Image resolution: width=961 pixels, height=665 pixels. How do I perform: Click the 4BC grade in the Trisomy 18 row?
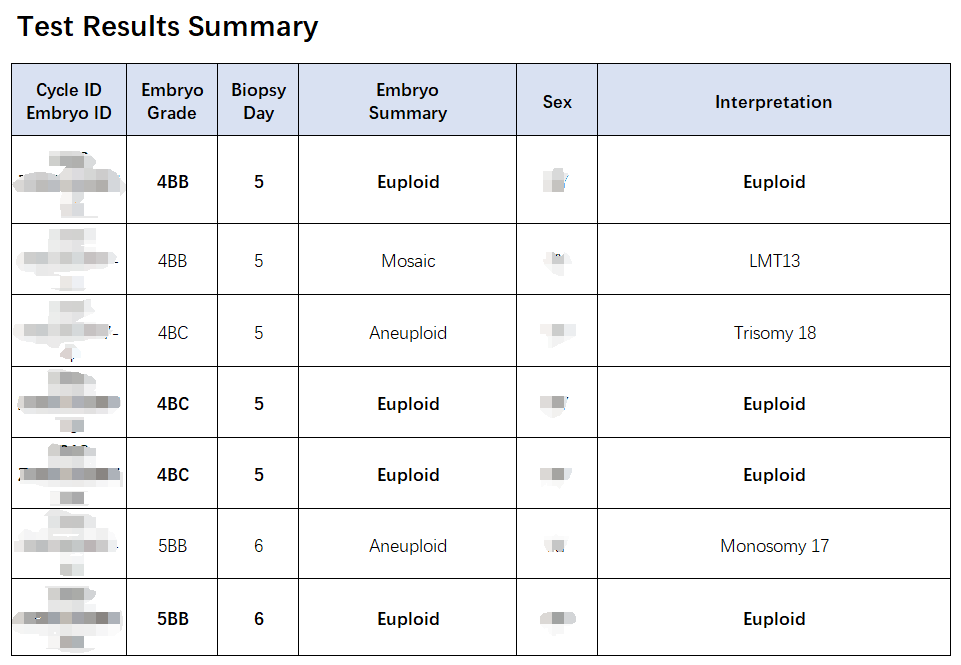coord(172,333)
